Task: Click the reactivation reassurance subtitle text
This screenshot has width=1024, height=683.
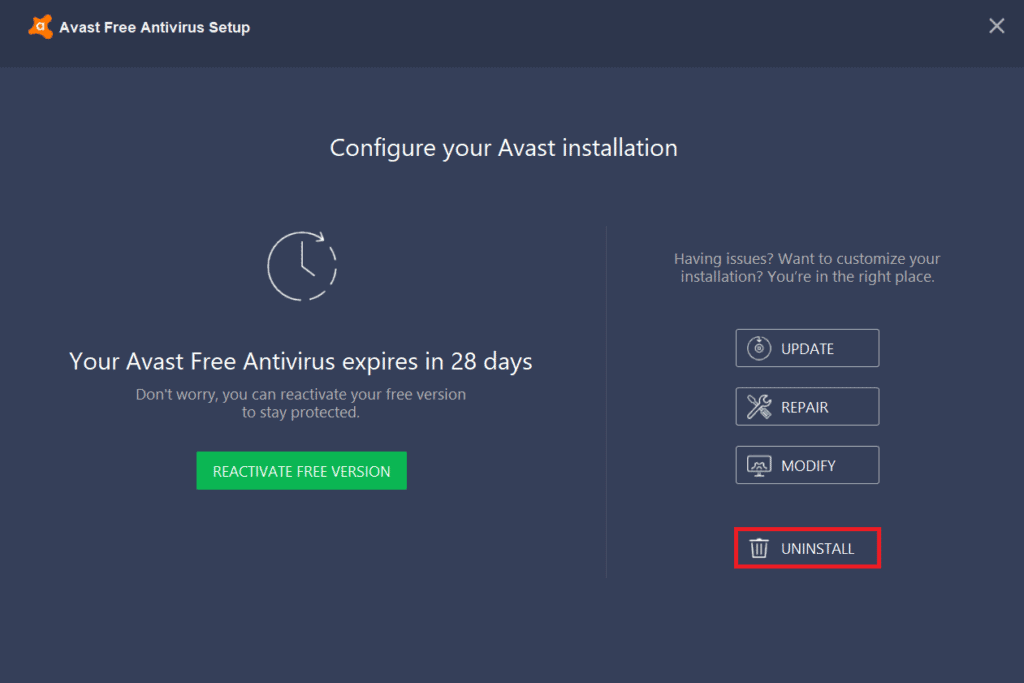Action: 301,403
